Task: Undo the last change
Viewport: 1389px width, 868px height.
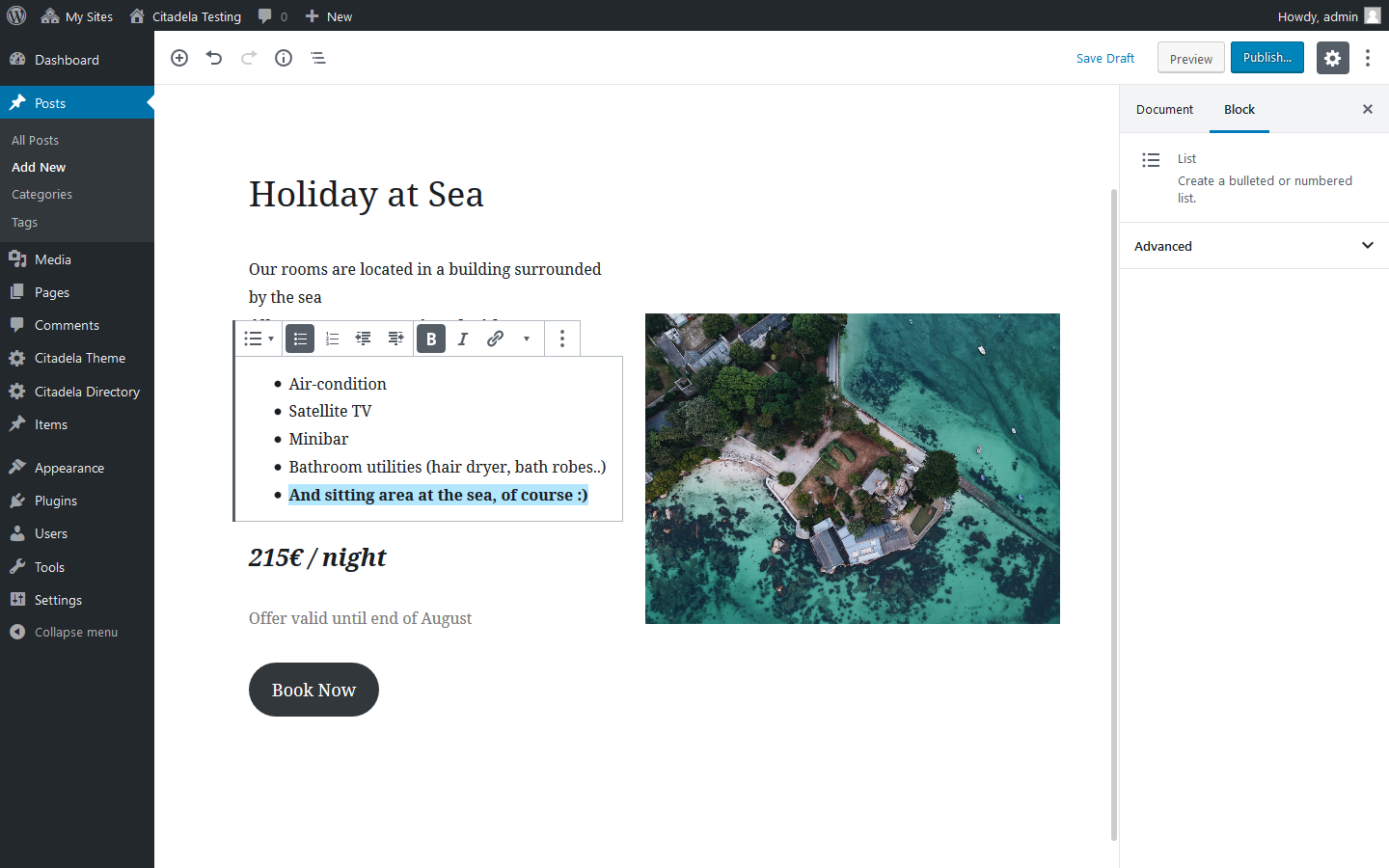Action: [x=214, y=58]
